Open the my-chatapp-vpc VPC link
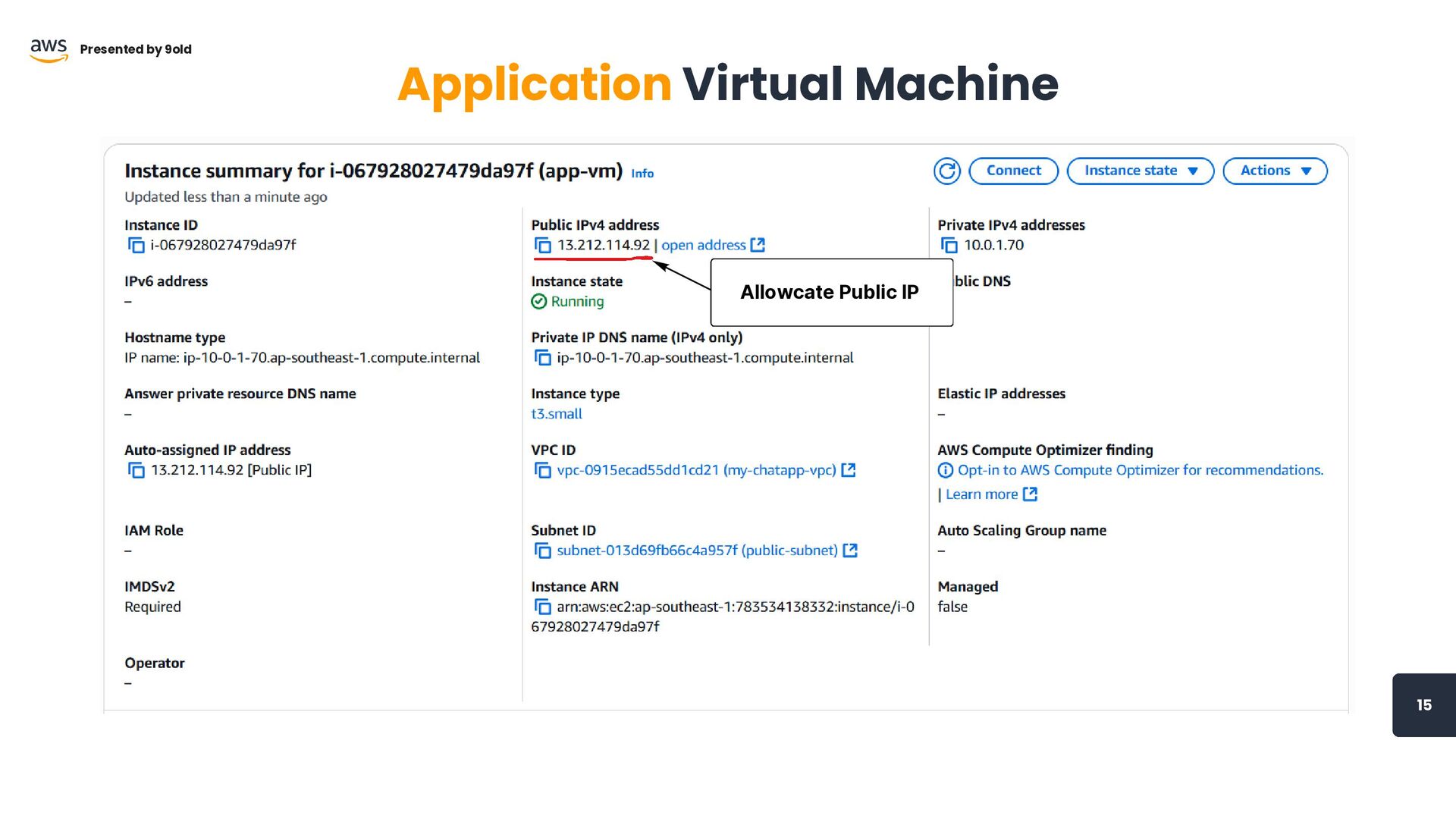Viewport: 1456px width, 819px height. click(695, 470)
